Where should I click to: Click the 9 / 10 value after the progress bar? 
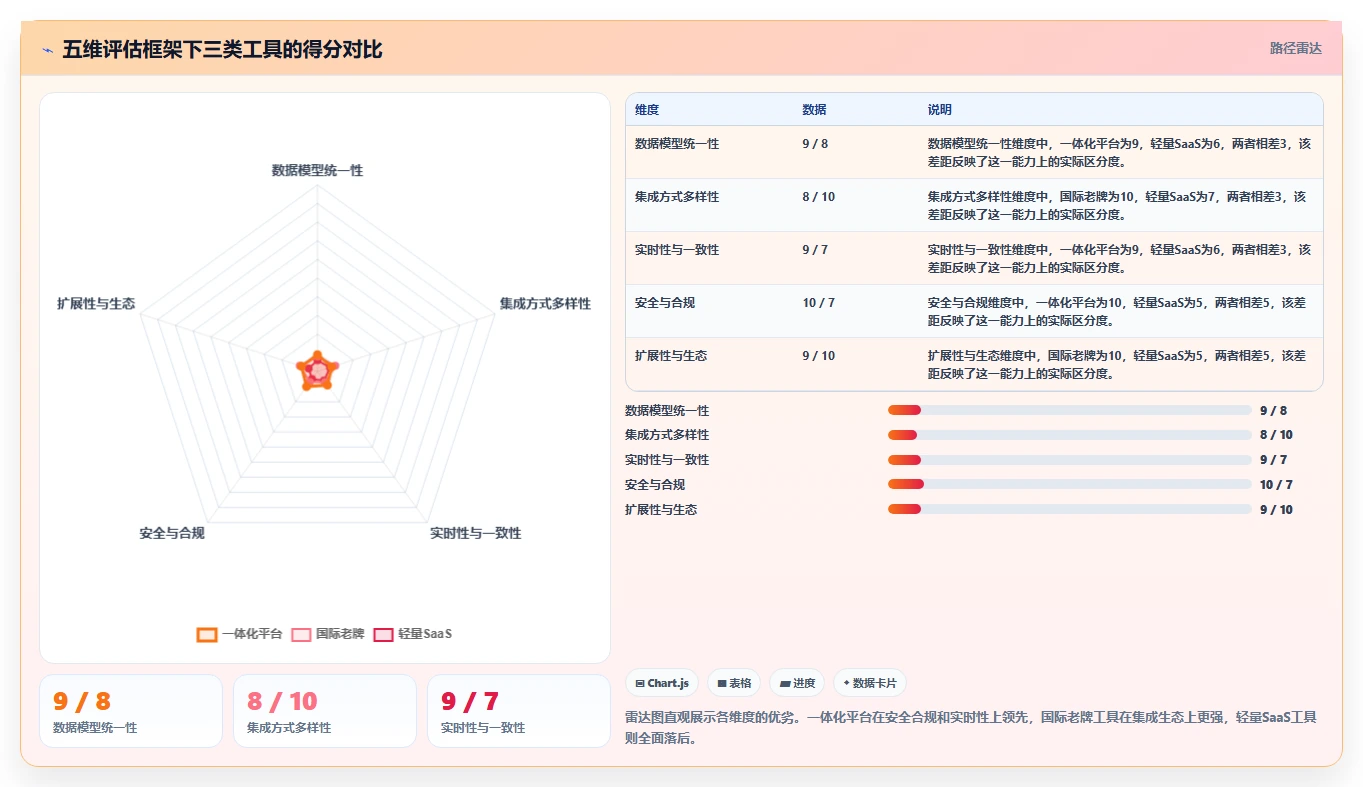[1276, 510]
